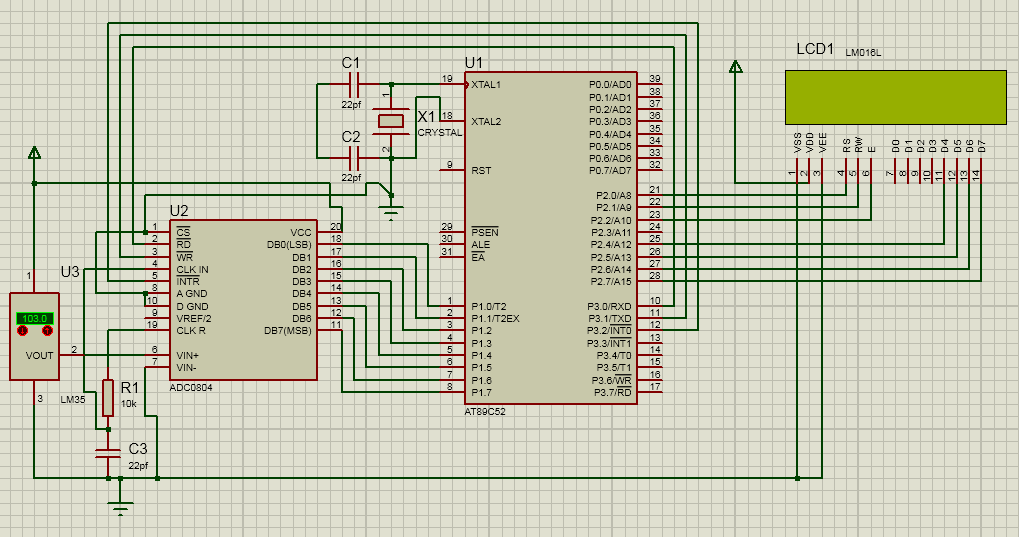1019x537 pixels.
Task: Click the RST pin label on U1
Action: coord(481,170)
